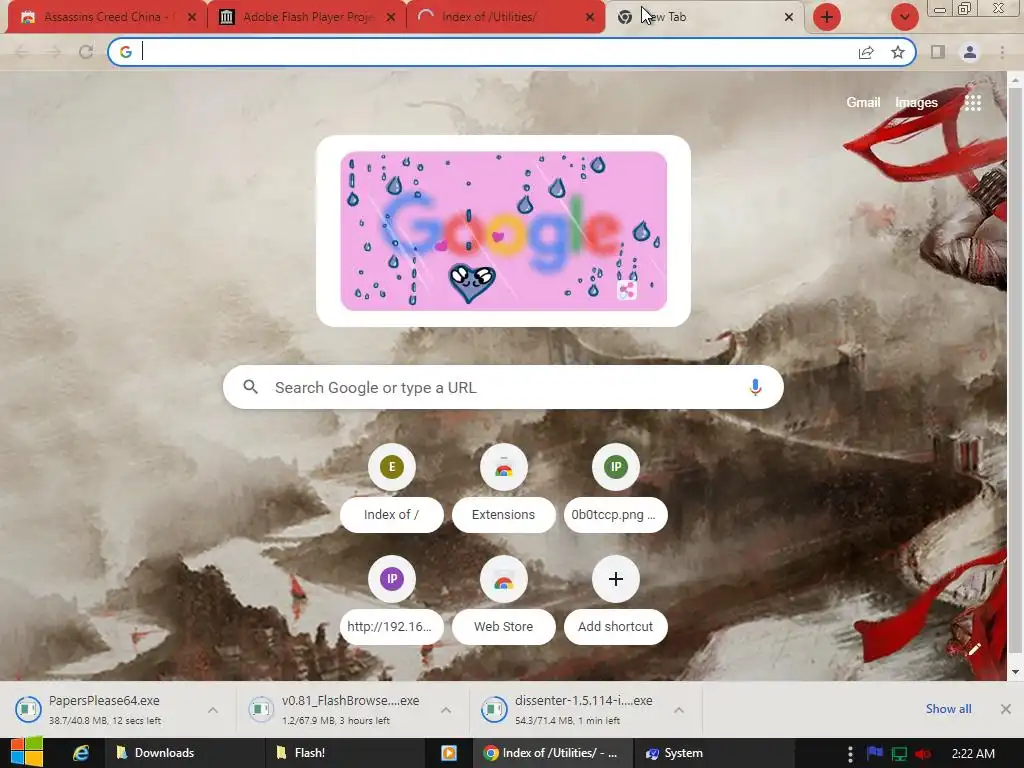Click the reload page icon
The height and width of the screenshot is (768, 1024).
point(86,52)
